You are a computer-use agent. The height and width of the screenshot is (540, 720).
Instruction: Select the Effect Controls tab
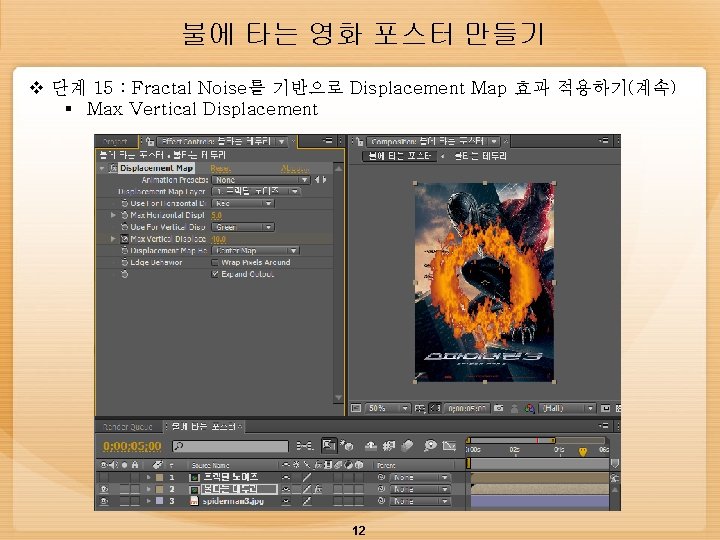click(216, 141)
